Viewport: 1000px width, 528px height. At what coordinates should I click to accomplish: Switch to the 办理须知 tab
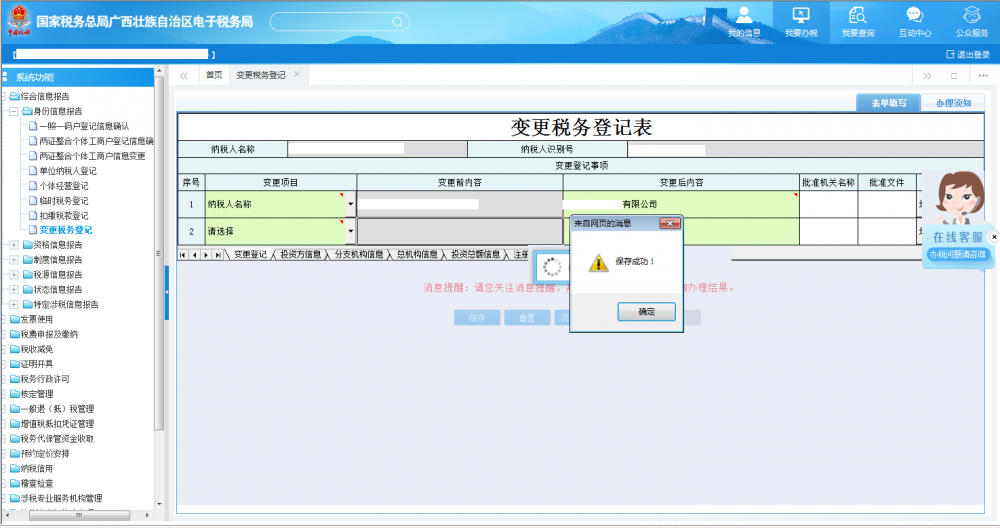(952, 103)
